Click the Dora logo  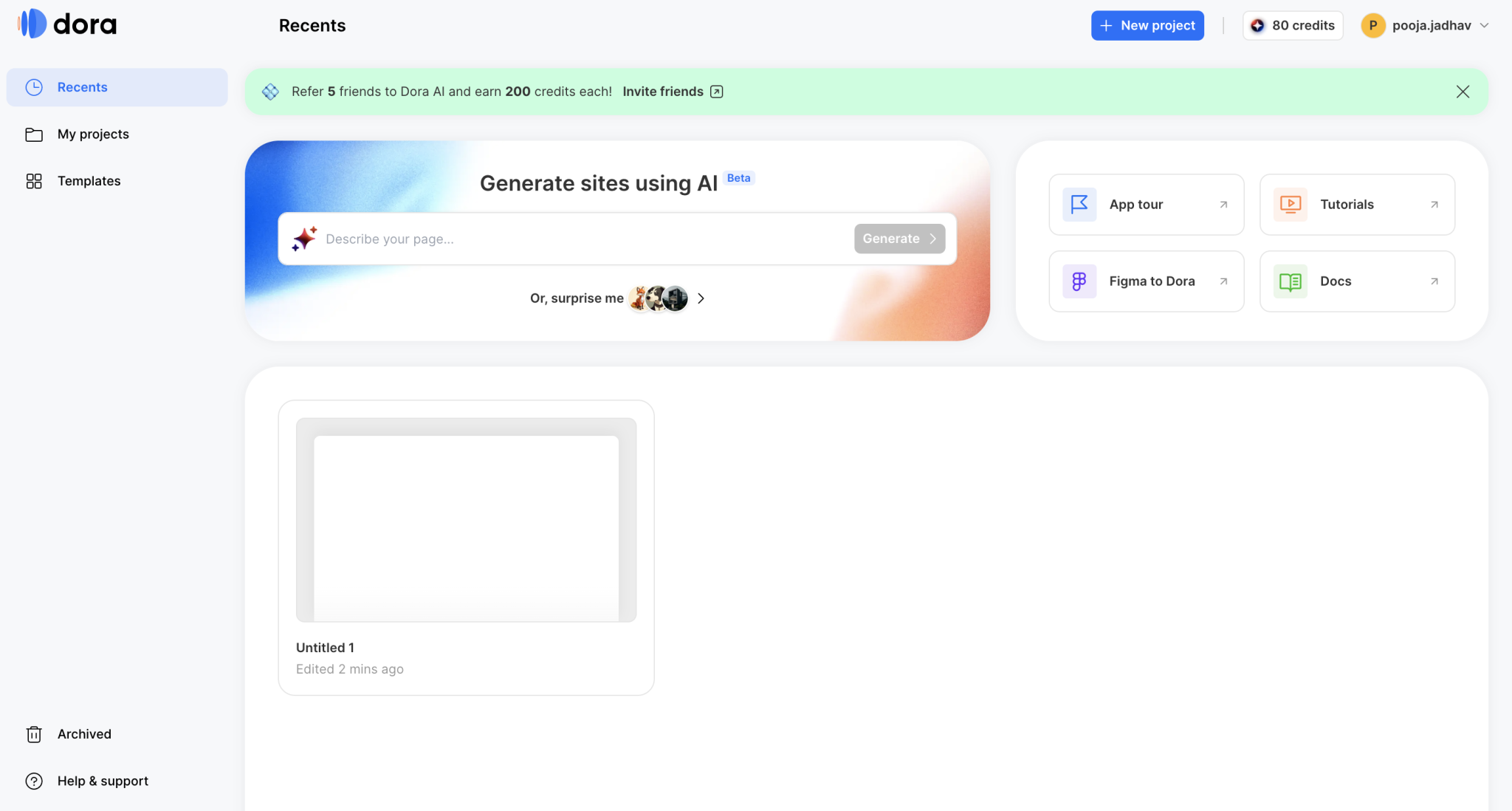66,24
